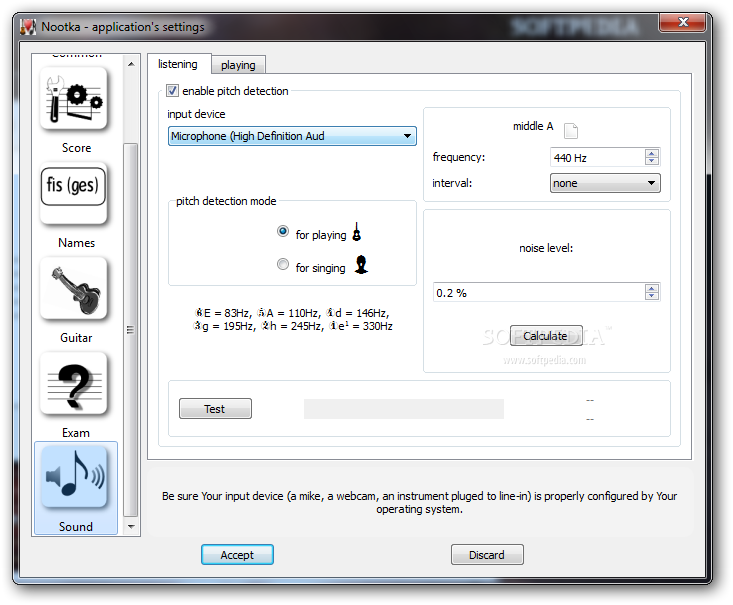Click the guitar icon beside for playing

click(357, 232)
